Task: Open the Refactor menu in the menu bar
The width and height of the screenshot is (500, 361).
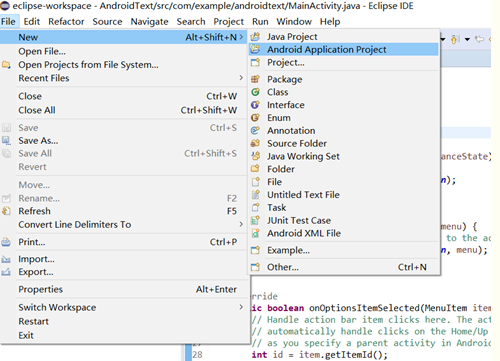Action: (x=66, y=22)
